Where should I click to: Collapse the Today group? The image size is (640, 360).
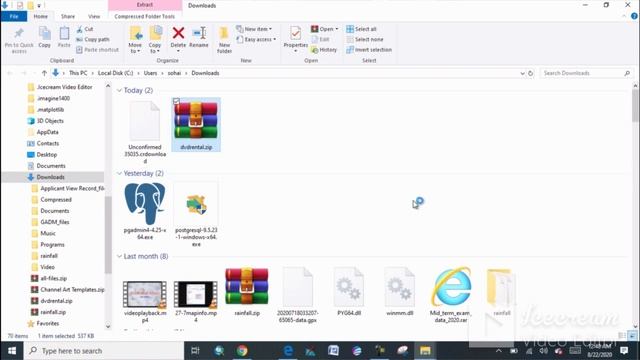click(x=119, y=90)
